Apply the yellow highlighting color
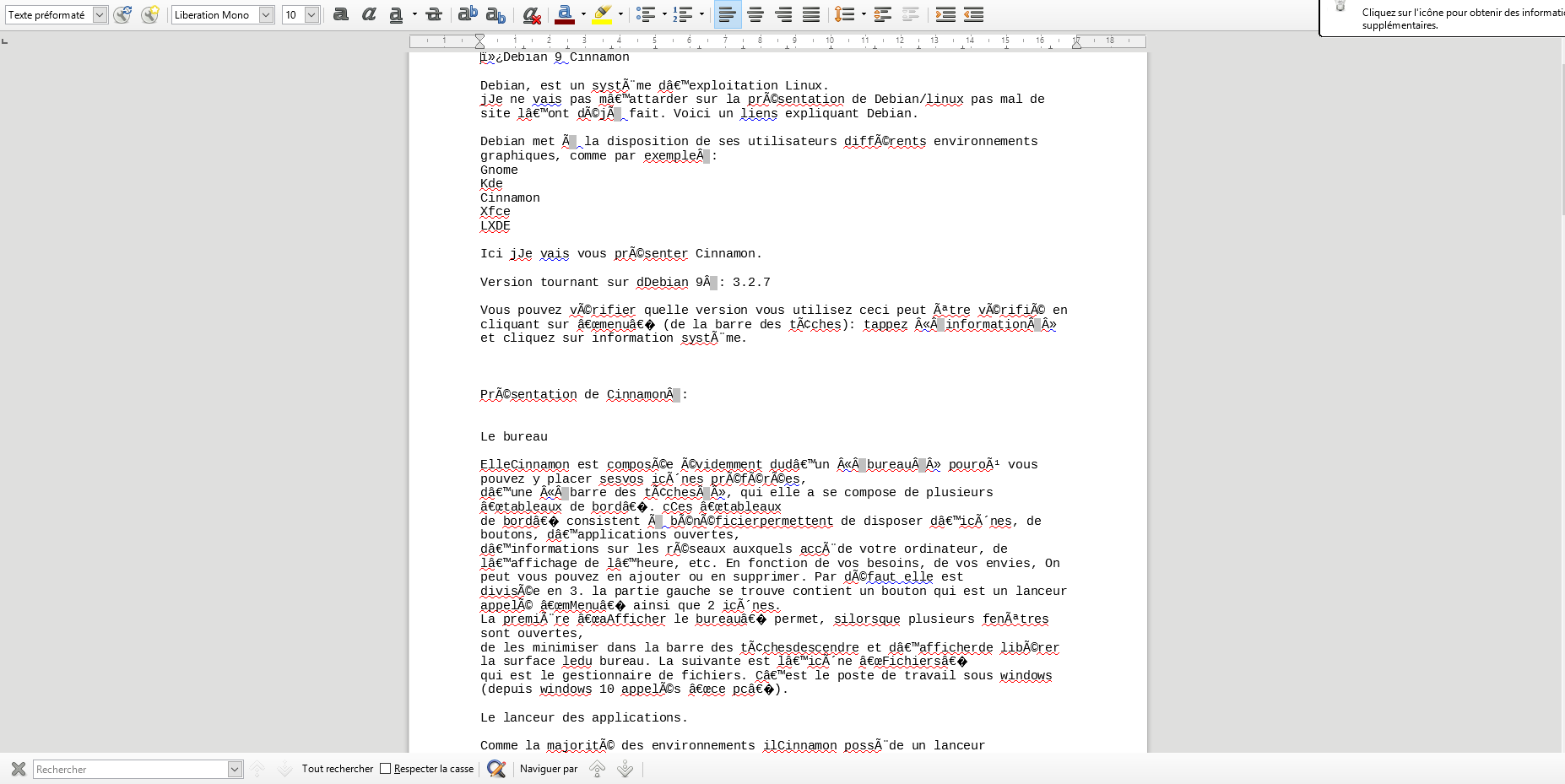Screen dimensions: 1565x784 tap(602, 14)
